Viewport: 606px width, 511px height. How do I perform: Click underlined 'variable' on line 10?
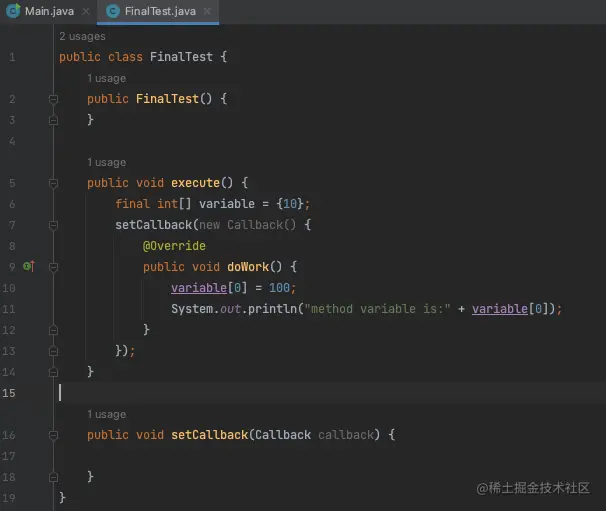199,288
